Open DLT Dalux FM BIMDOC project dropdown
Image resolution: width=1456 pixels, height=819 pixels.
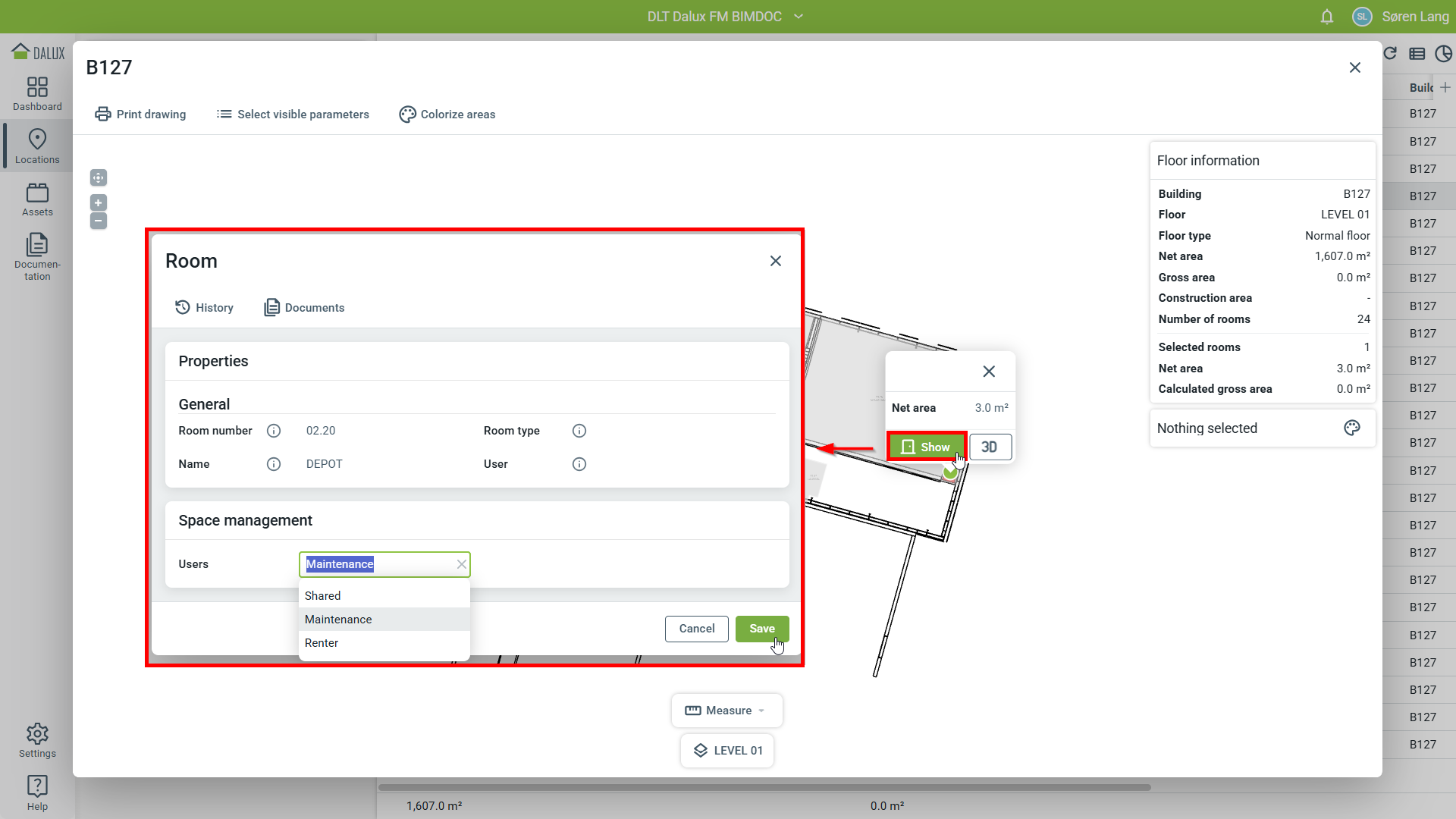725,17
